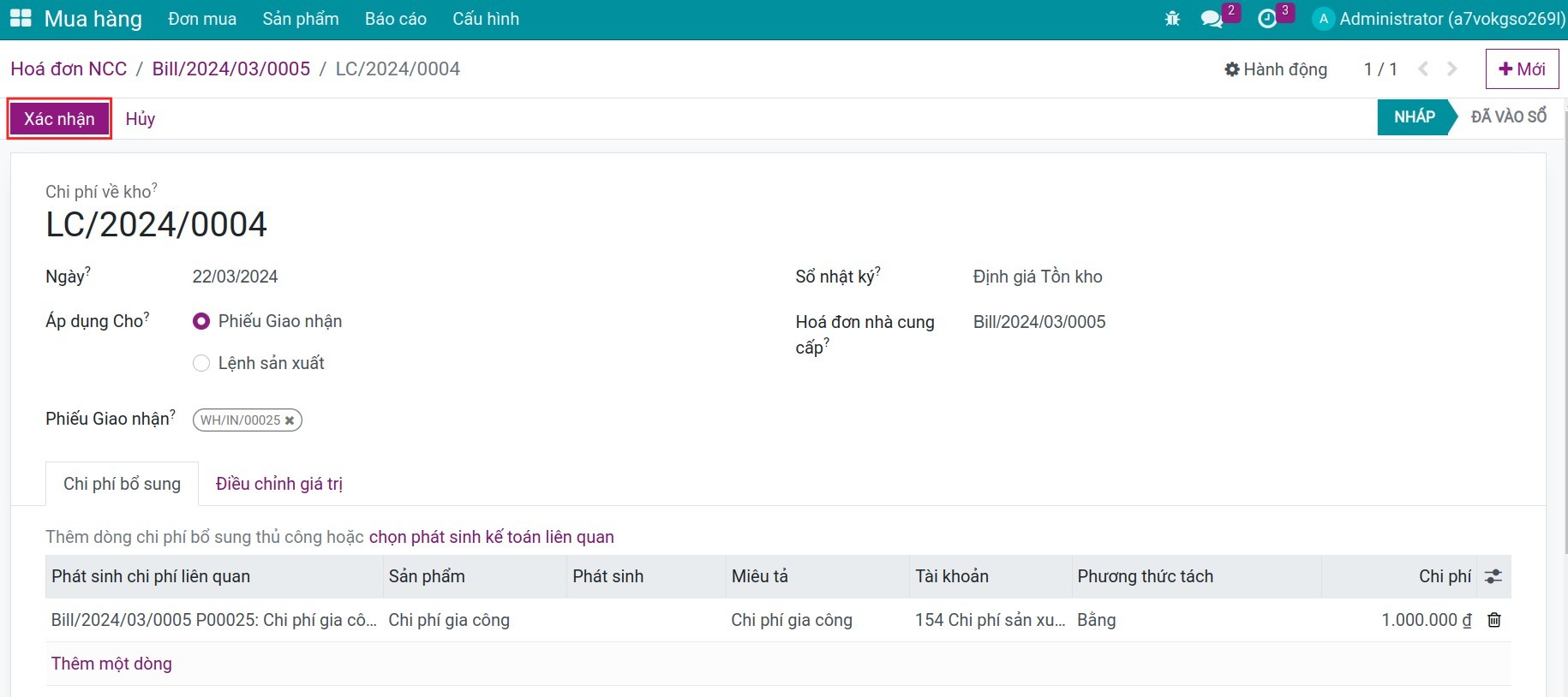Open the Sổ nhật ký Định giá Tồn kho field
This screenshot has width=1568, height=697.
1038,277
